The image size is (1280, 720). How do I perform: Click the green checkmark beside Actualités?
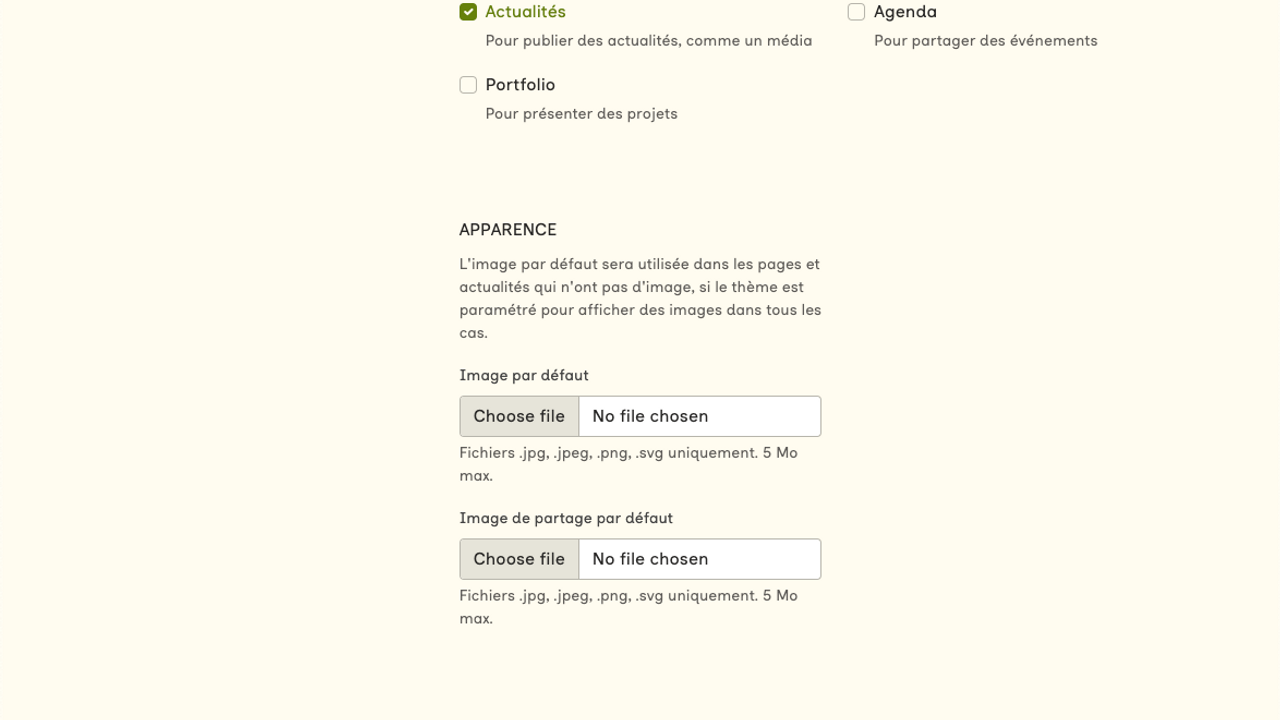tap(468, 12)
